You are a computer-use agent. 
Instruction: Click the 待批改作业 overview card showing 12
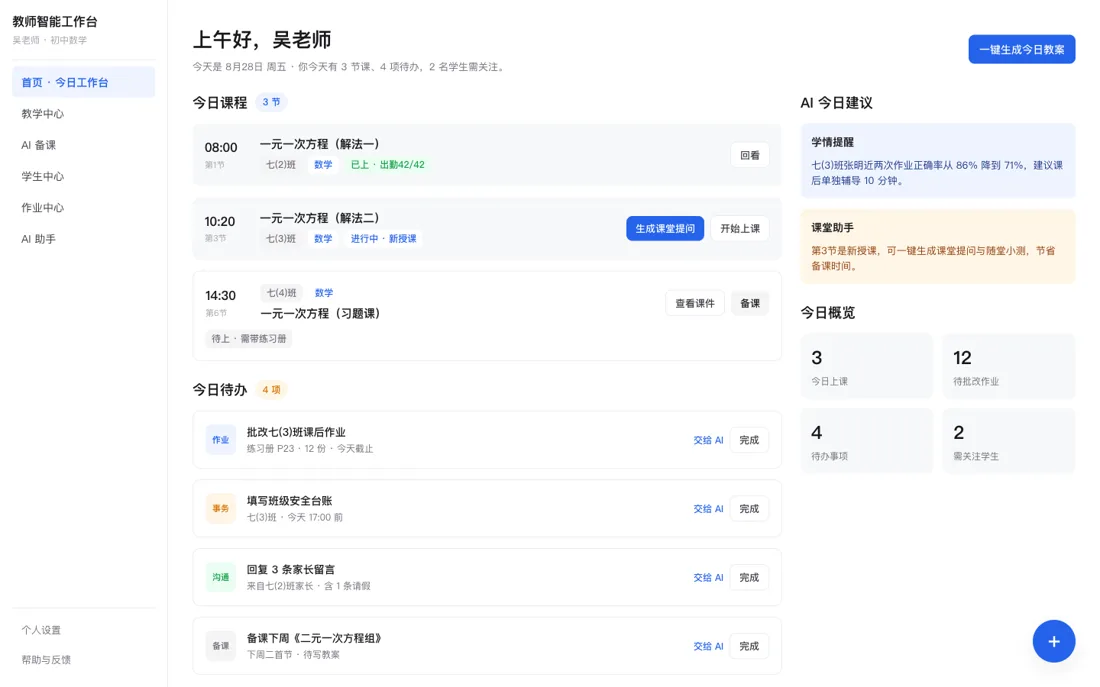pos(1008,366)
